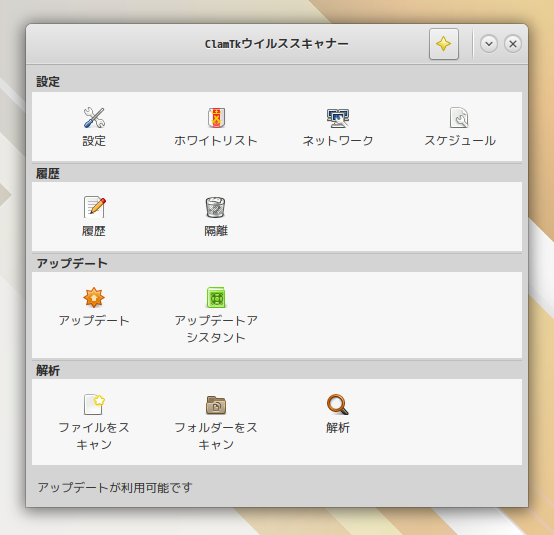
Task: Click the 履歴 section header label
Action: pos(48,174)
